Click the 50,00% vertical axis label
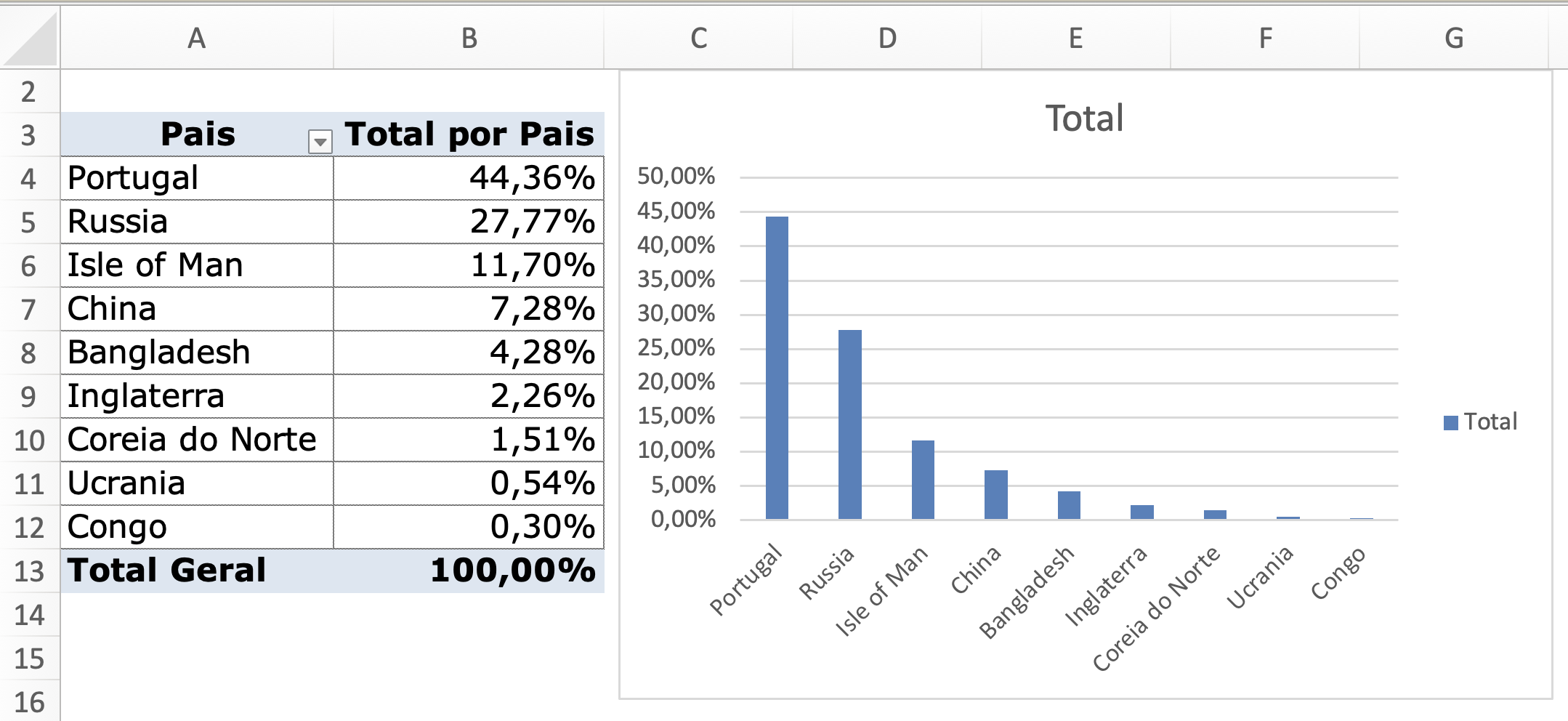 pos(676,176)
